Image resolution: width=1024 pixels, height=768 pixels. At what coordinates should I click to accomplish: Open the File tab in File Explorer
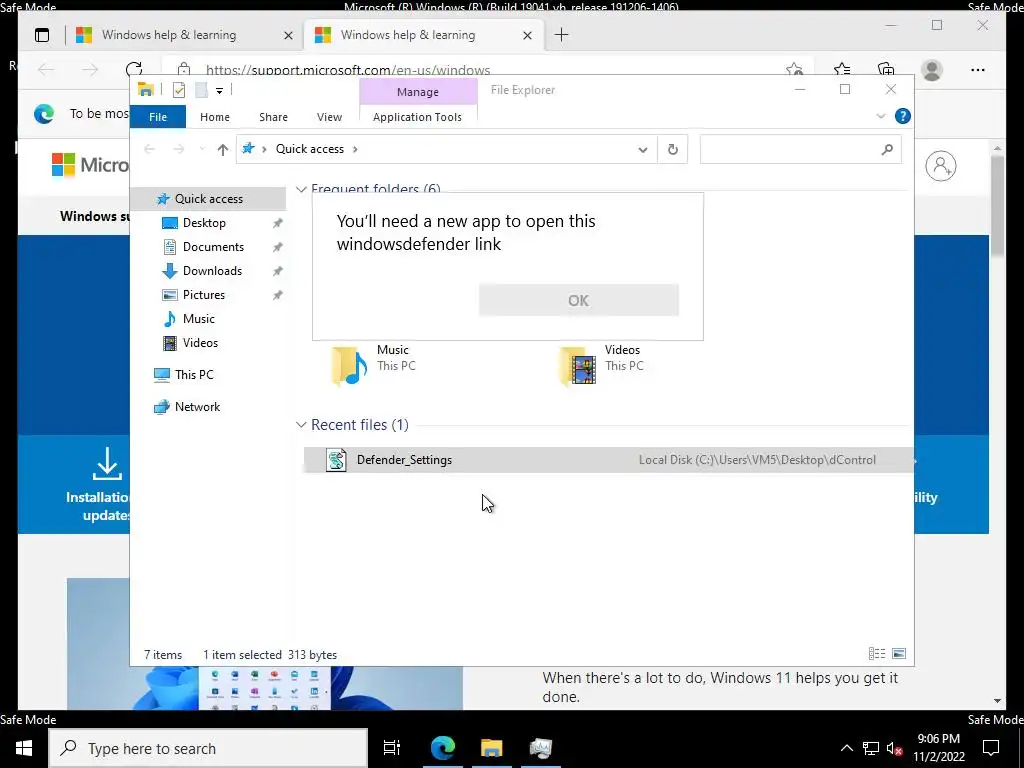[158, 117]
